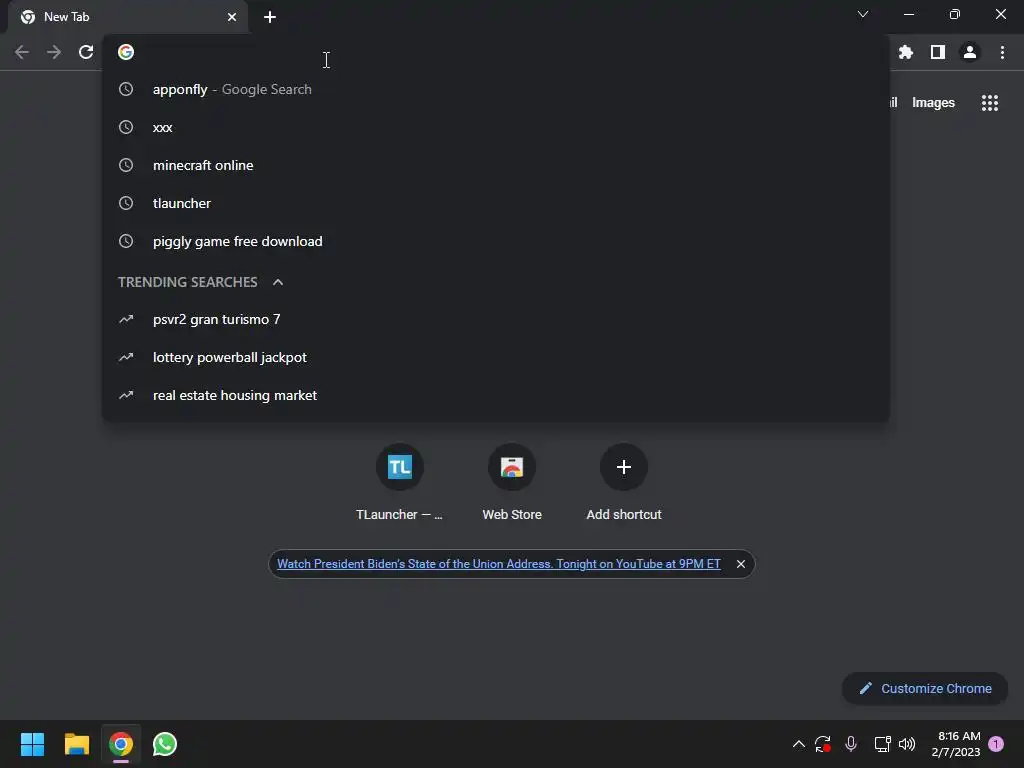Image resolution: width=1024 pixels, height=768 pixels.
Task: Open the TLauncher shortcut tile
Action: pos(400,483)
